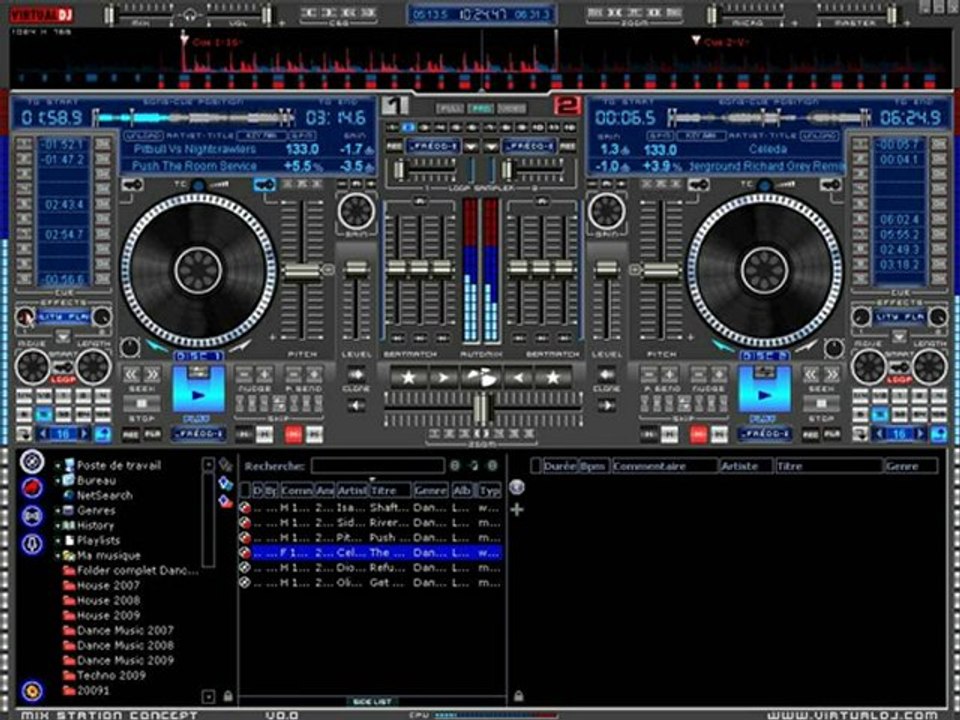Select the deck 1 selector tab
960x720 pixels.
click(x=394, y=105)
